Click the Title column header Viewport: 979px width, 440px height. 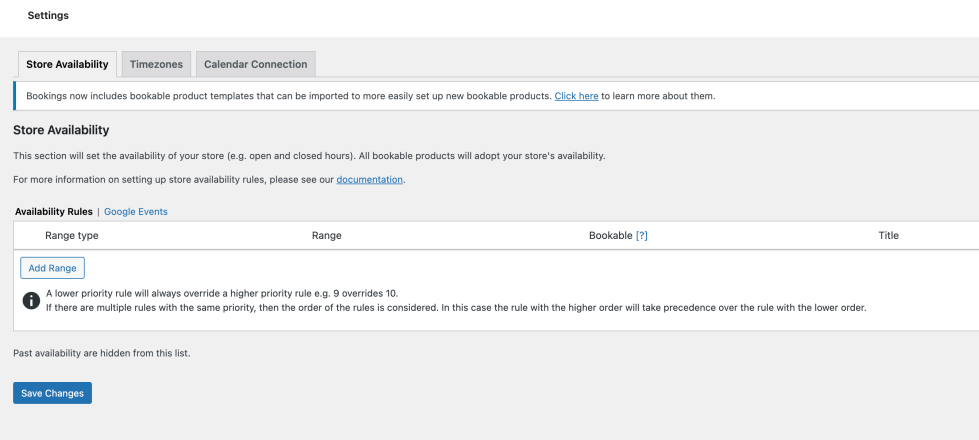click(888, 236)
